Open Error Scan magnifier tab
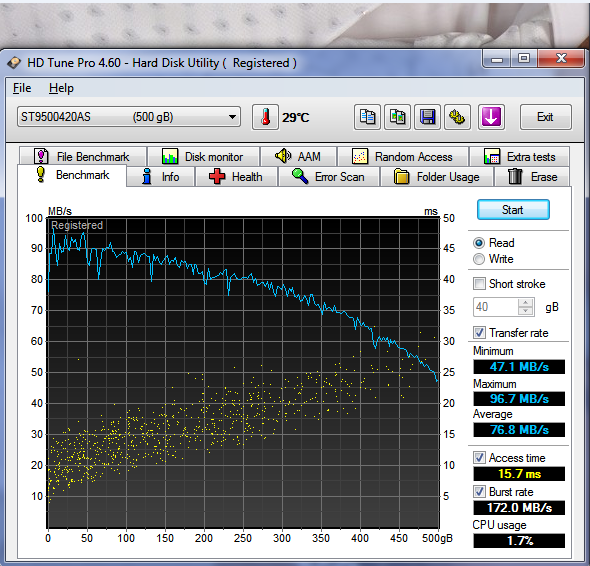 pyautogui.click(x=328, y=176)
